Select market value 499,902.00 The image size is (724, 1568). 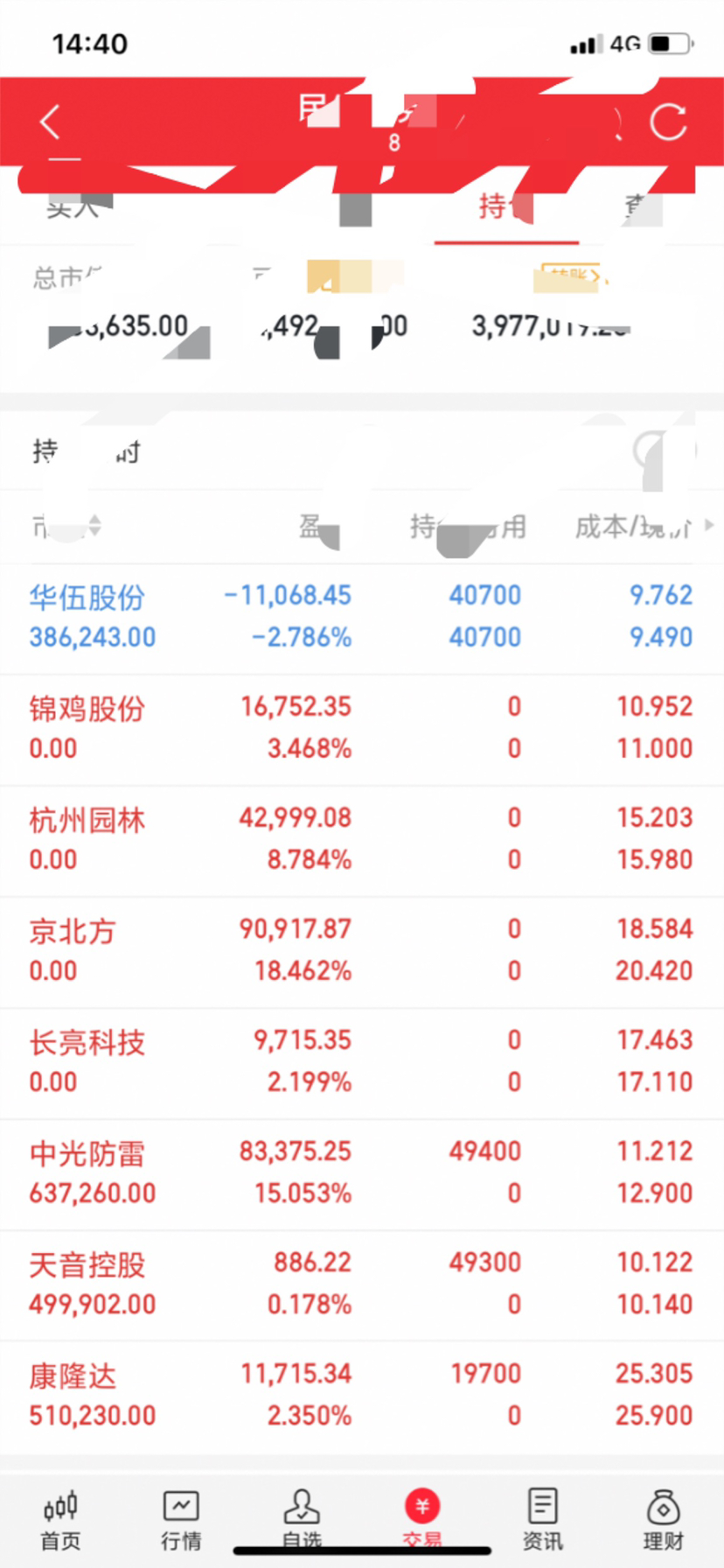[93, 1305]
